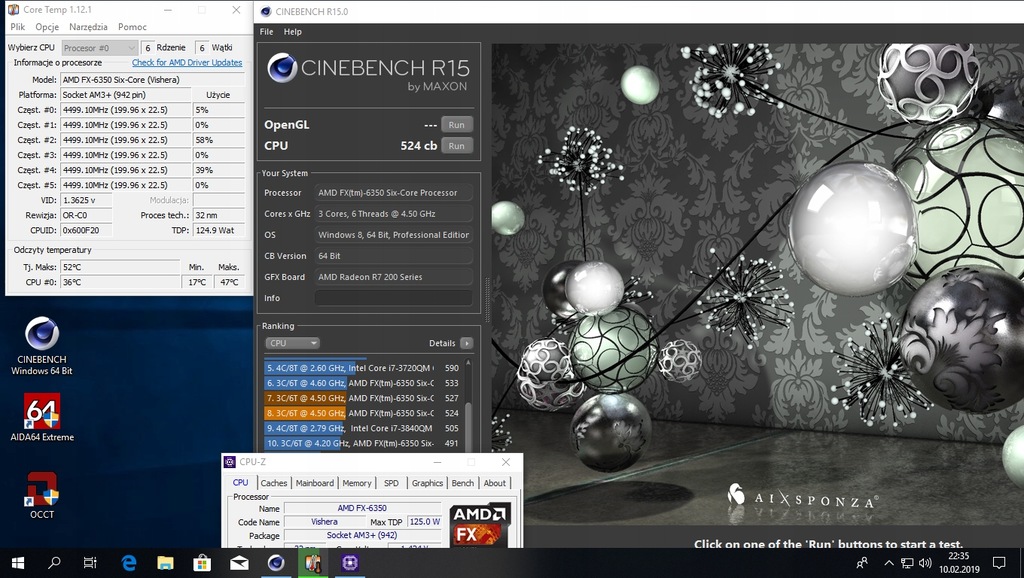The image size is (1024, 578).
Task: Run the CPU benchmark
Action: pos(456,146)
